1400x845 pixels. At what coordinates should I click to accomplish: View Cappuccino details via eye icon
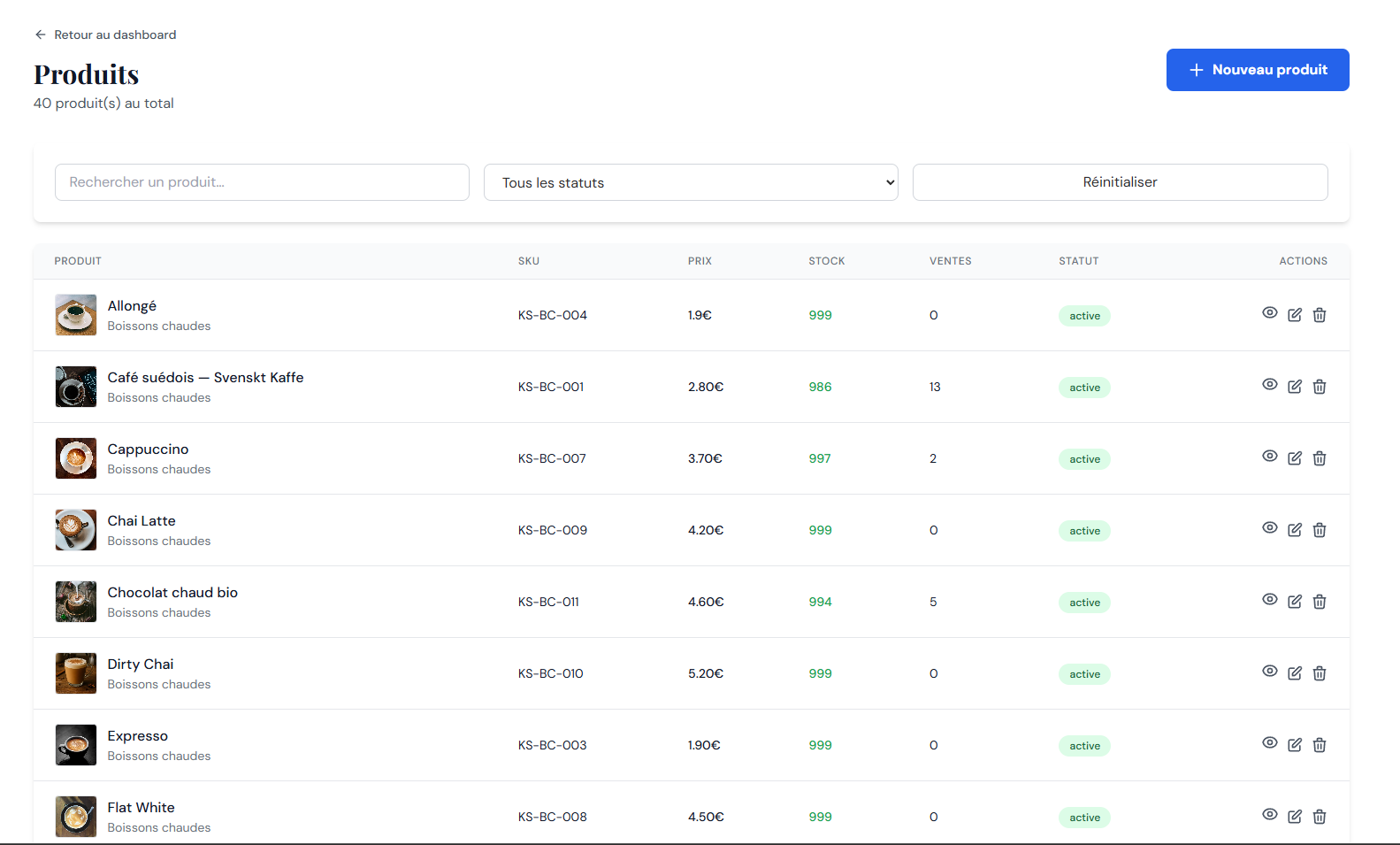coord(1269,457)
